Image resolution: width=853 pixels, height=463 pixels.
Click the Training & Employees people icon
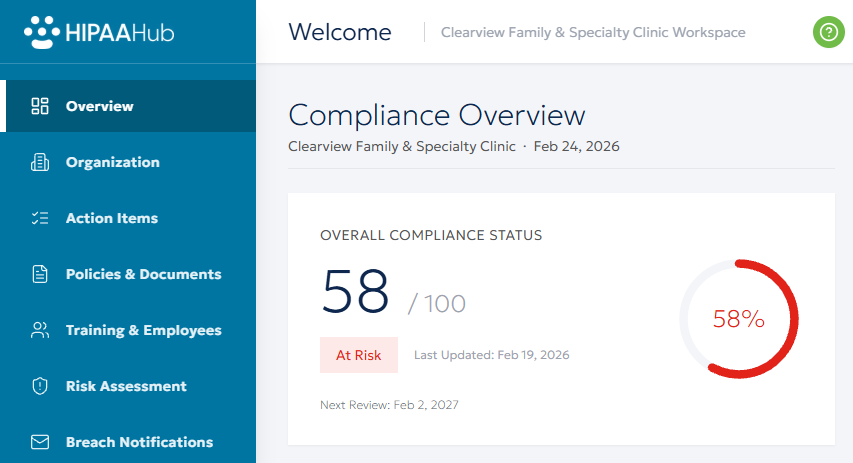pos(40,330)
